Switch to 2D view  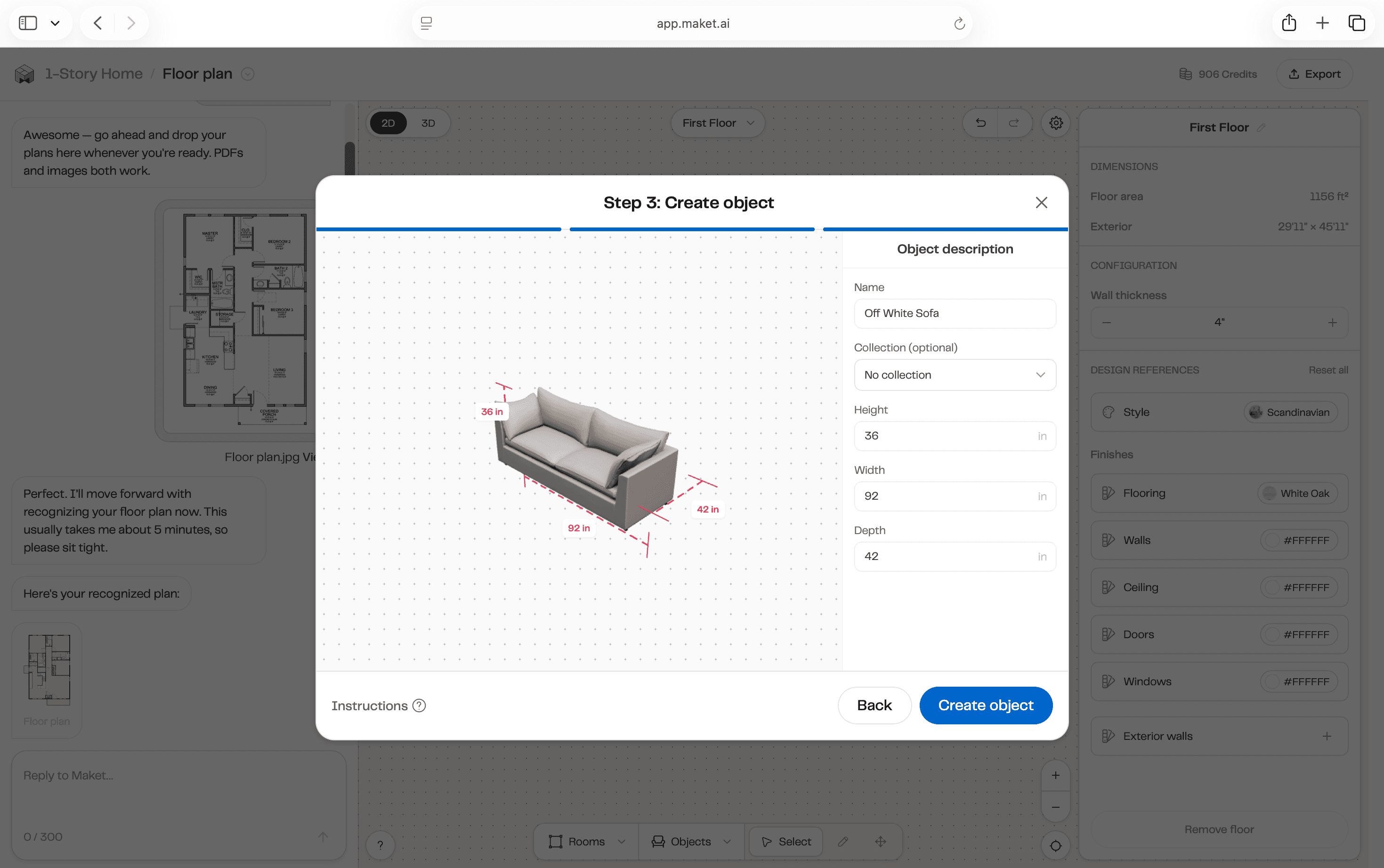(x=388, y=123)
